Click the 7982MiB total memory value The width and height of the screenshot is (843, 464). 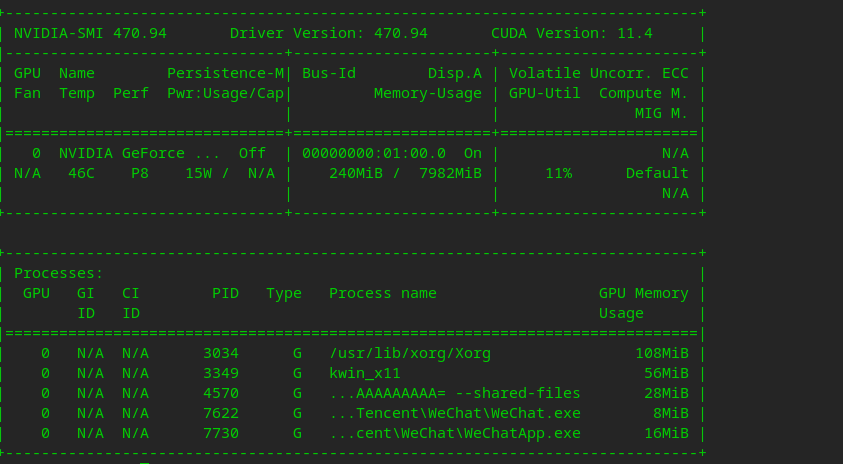451,174
